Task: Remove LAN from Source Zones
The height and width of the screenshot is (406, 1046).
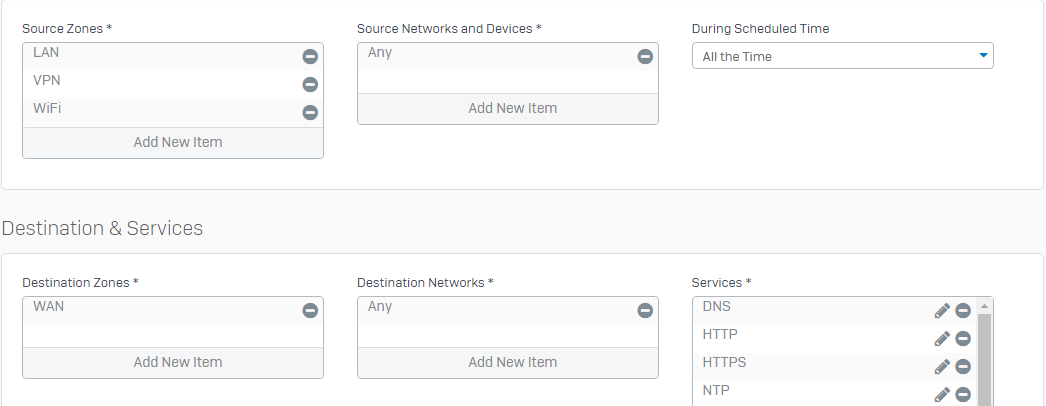Action: [x=310, y=57]
